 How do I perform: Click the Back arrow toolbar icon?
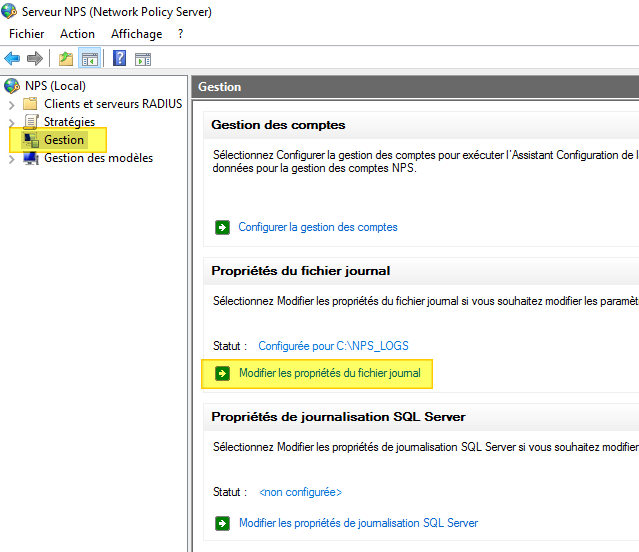tap(12, 59)
